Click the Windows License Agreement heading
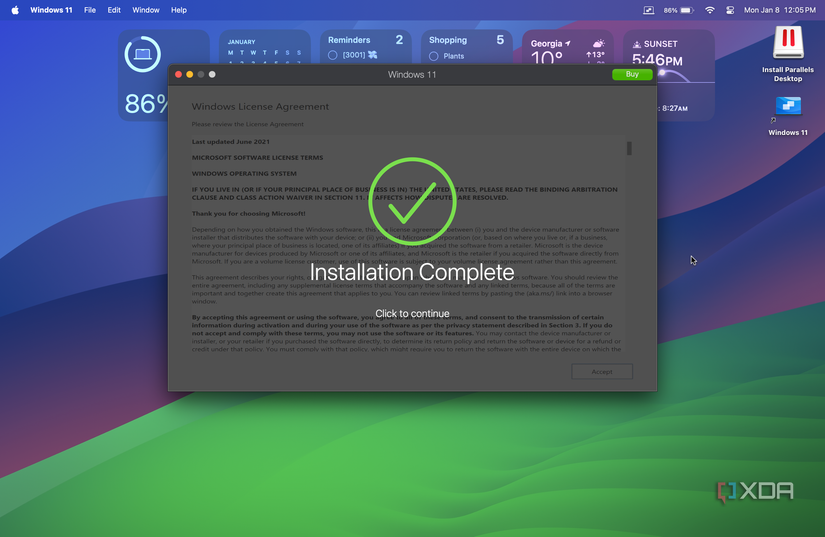 [260, 107]
